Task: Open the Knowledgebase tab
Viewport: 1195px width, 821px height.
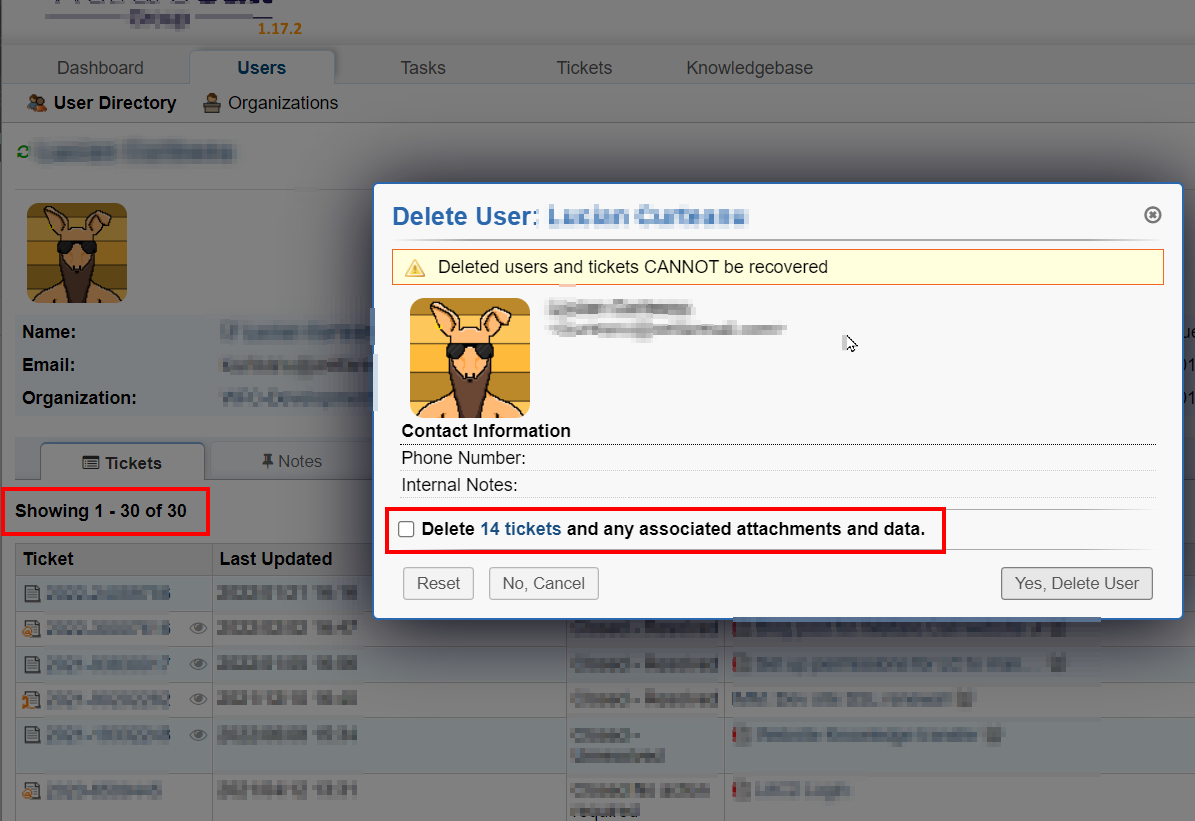Action: pos(749,68)
